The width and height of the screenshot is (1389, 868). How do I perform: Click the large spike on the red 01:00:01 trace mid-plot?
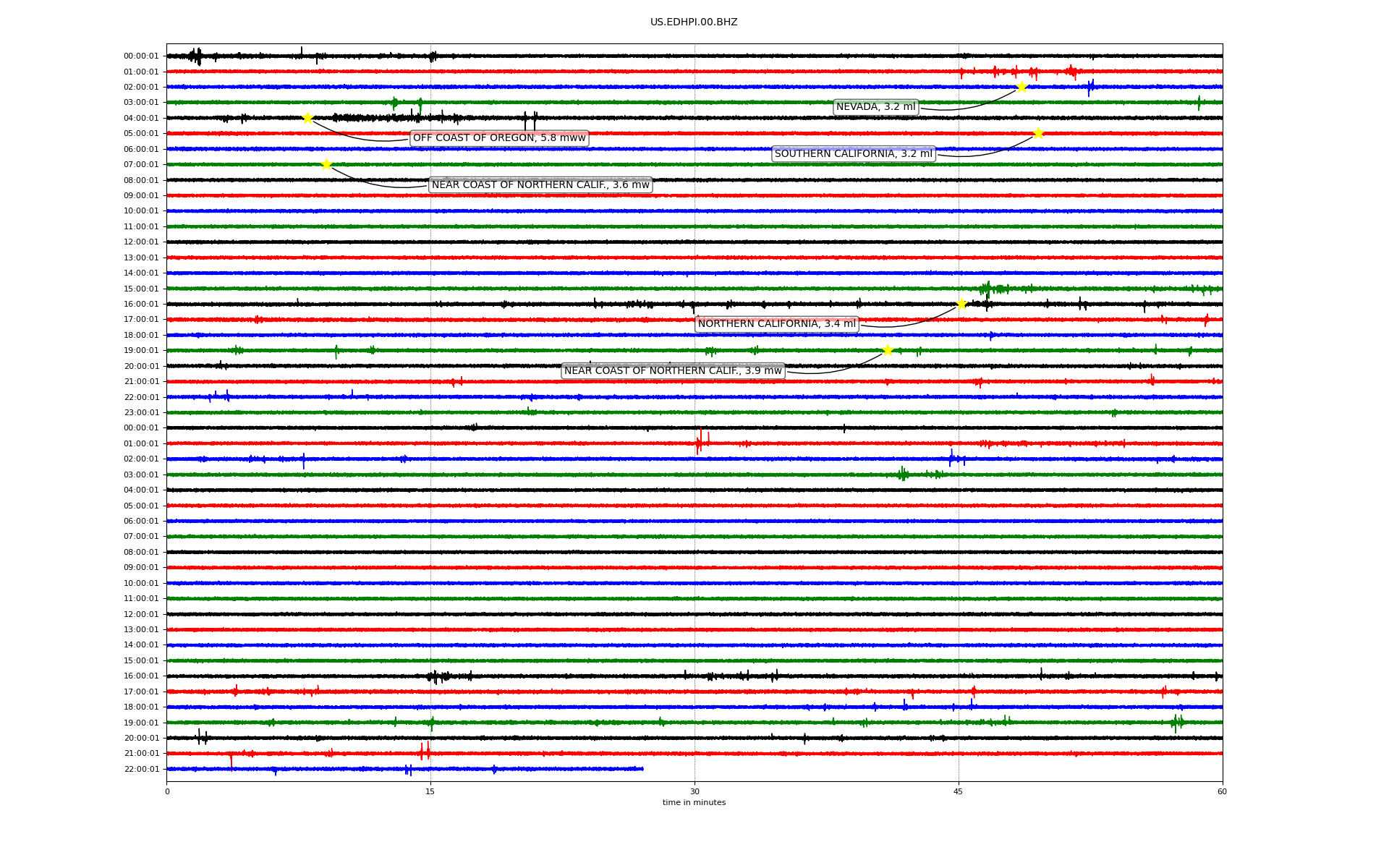click(699, 441)
